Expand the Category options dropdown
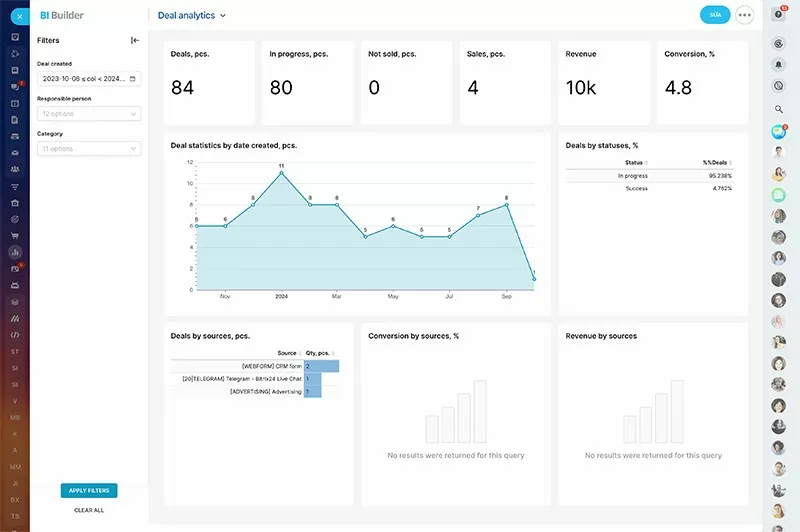The width and height of the screenshot is (800, 532). (x=89, y=149)
